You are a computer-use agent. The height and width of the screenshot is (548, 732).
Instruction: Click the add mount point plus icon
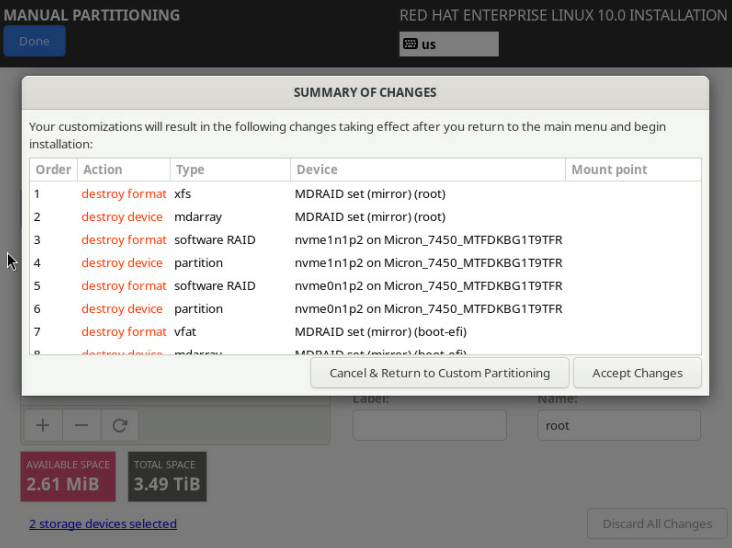43,425
